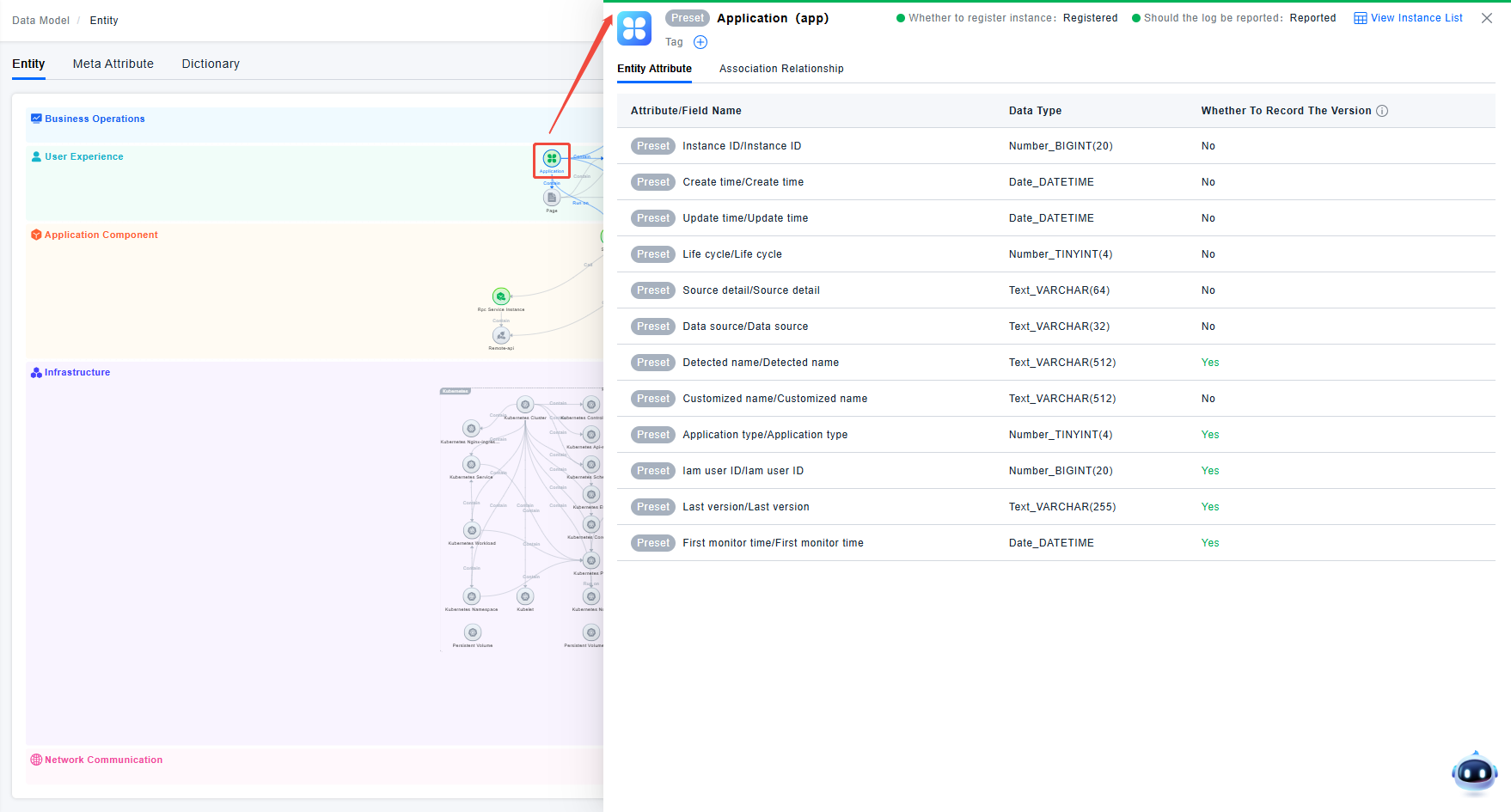The width and height of the screenshot is (1511, 812).
Task: Click the Infrastructure layer label
Action: click(77, 373)
